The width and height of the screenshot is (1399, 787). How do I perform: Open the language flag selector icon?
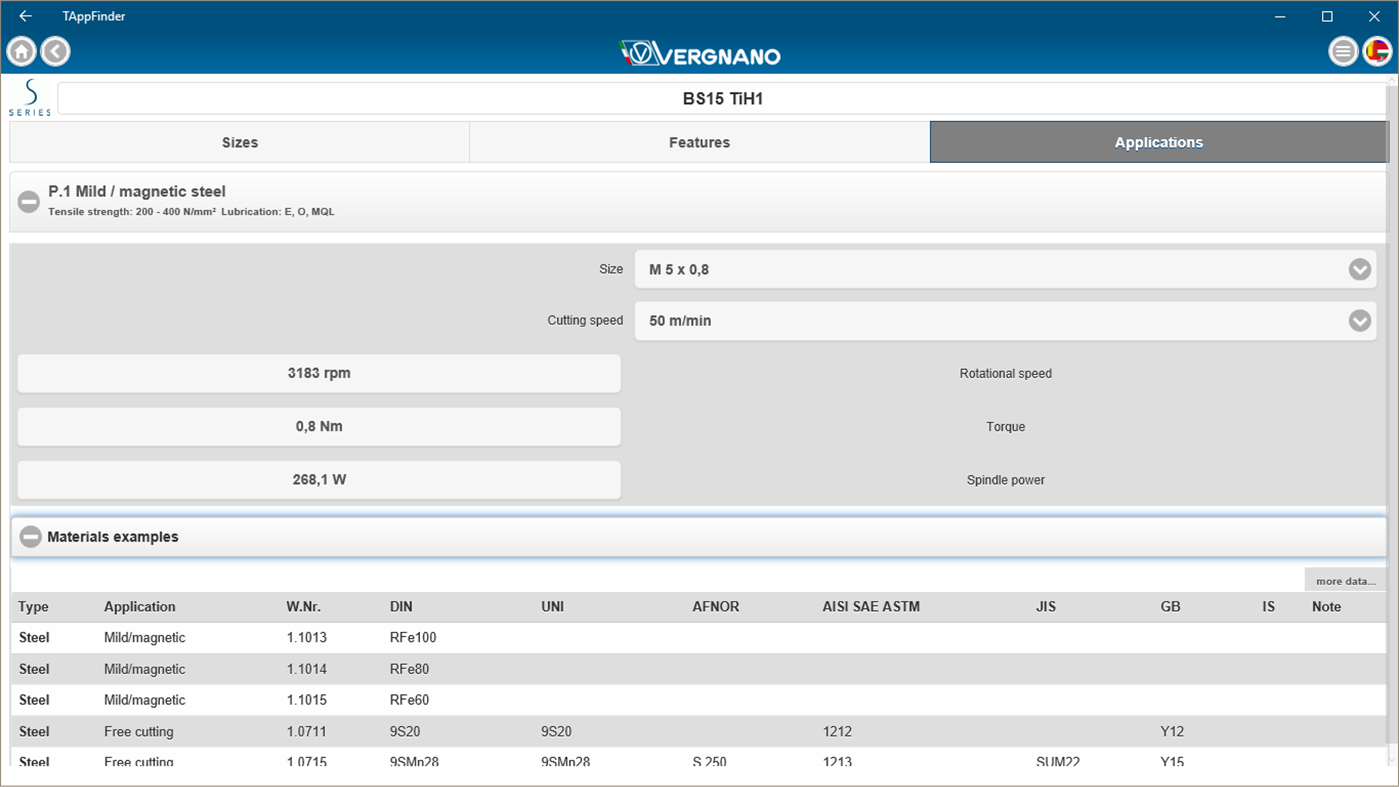tap(1377, 50)
